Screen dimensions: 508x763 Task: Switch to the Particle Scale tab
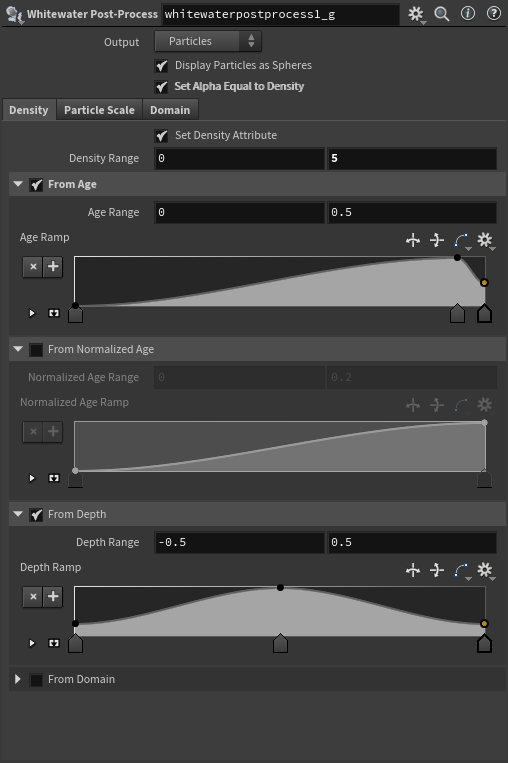[x=99, y=110]
